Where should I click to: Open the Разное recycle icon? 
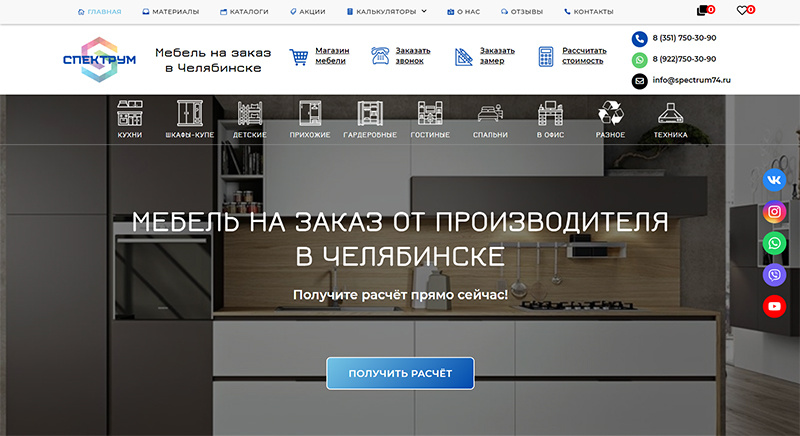point(611,113)
